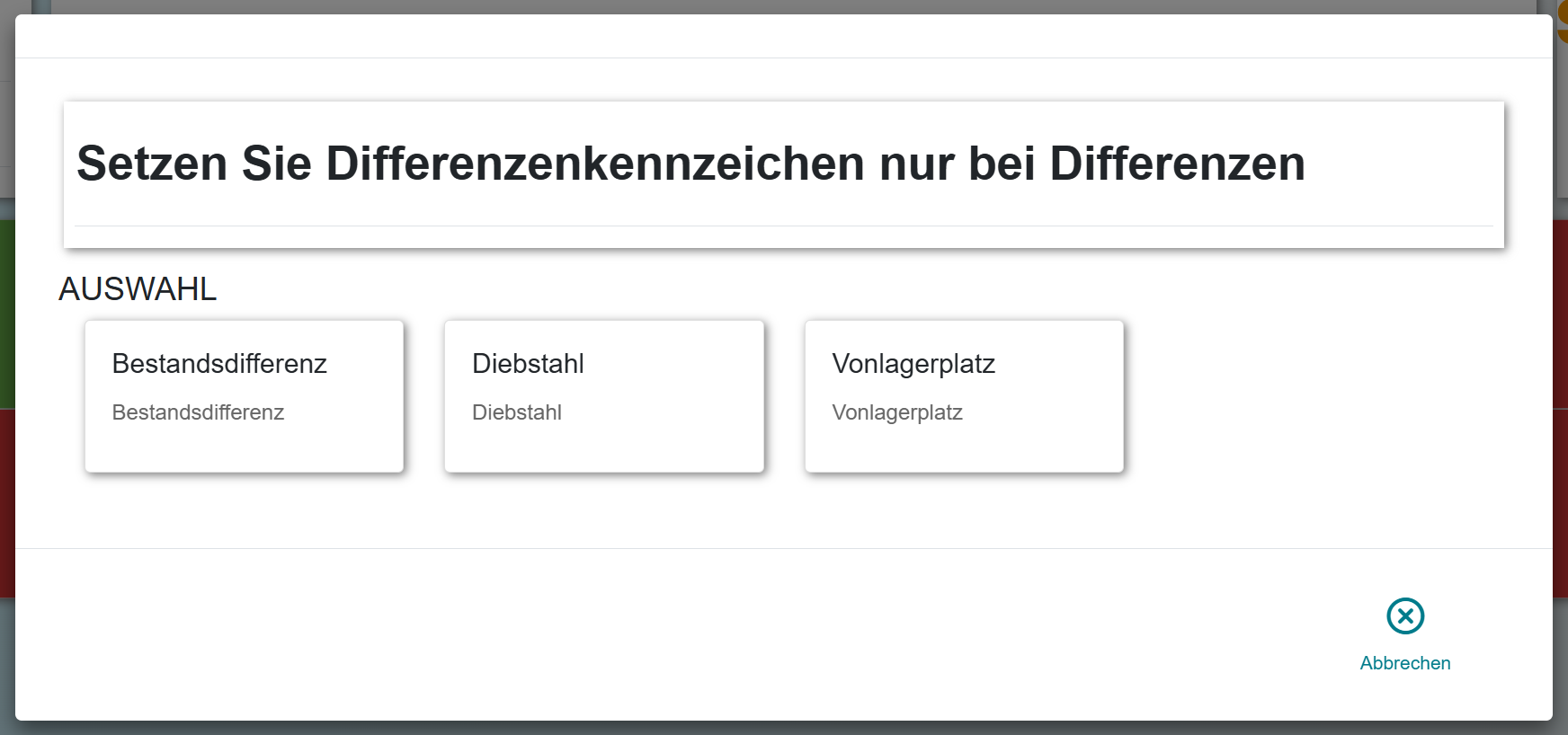1568x735 pixels.
Task: Click the dark red strip at right edge
Action: (1561, 404)
